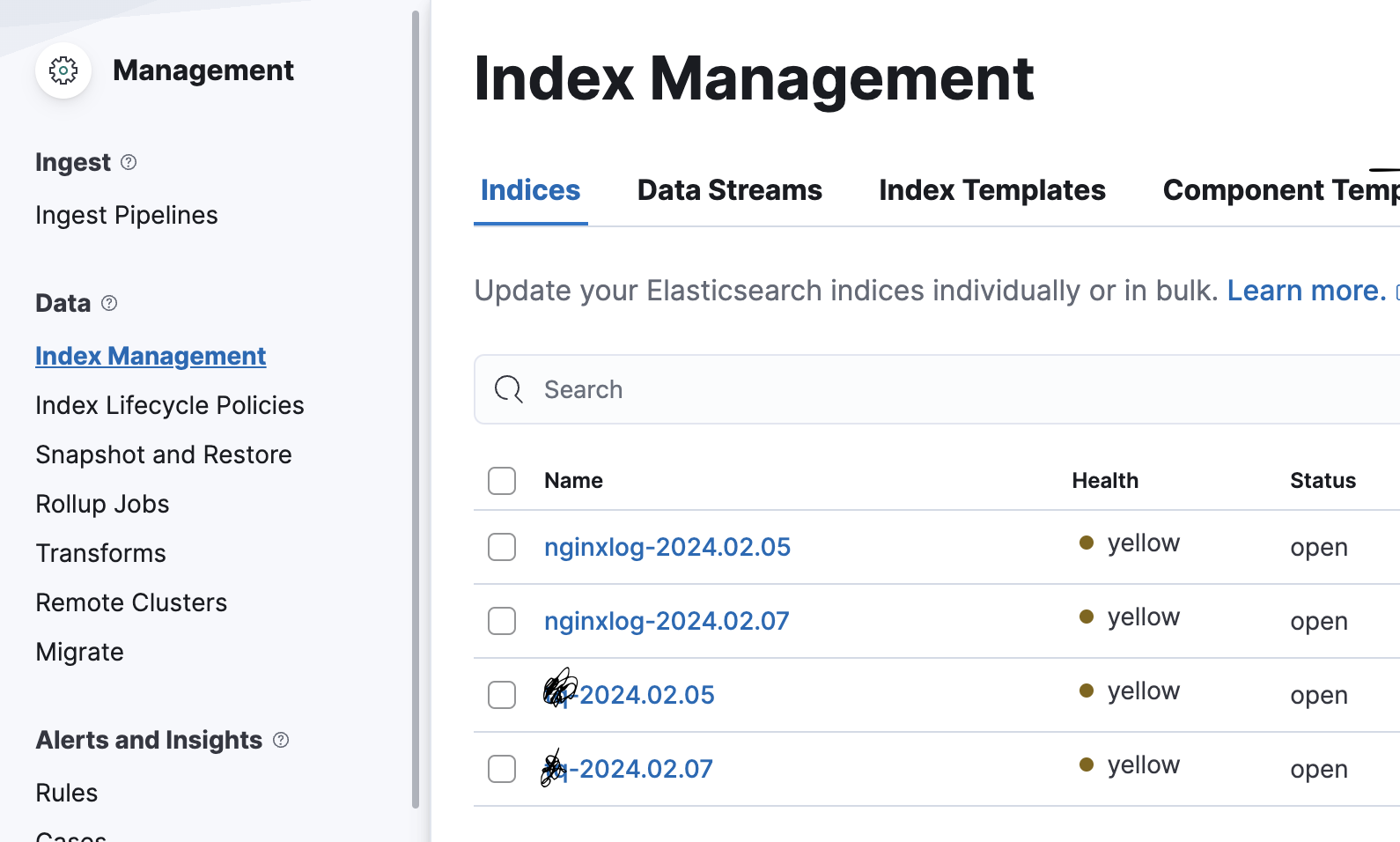
Task: Sort indices by Health column header
Action: tap(1104, 481)
